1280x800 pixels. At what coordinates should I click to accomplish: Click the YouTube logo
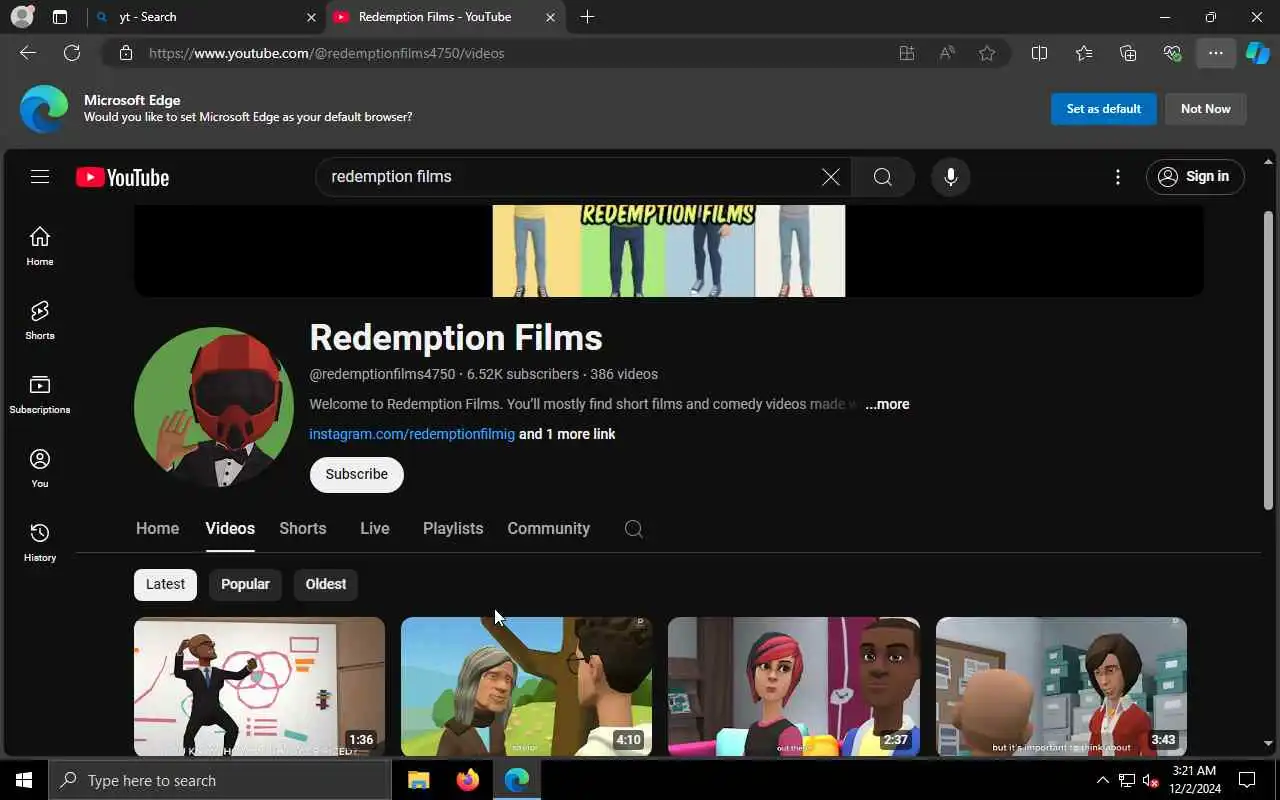pyautogui.click(x=122, y=177)
